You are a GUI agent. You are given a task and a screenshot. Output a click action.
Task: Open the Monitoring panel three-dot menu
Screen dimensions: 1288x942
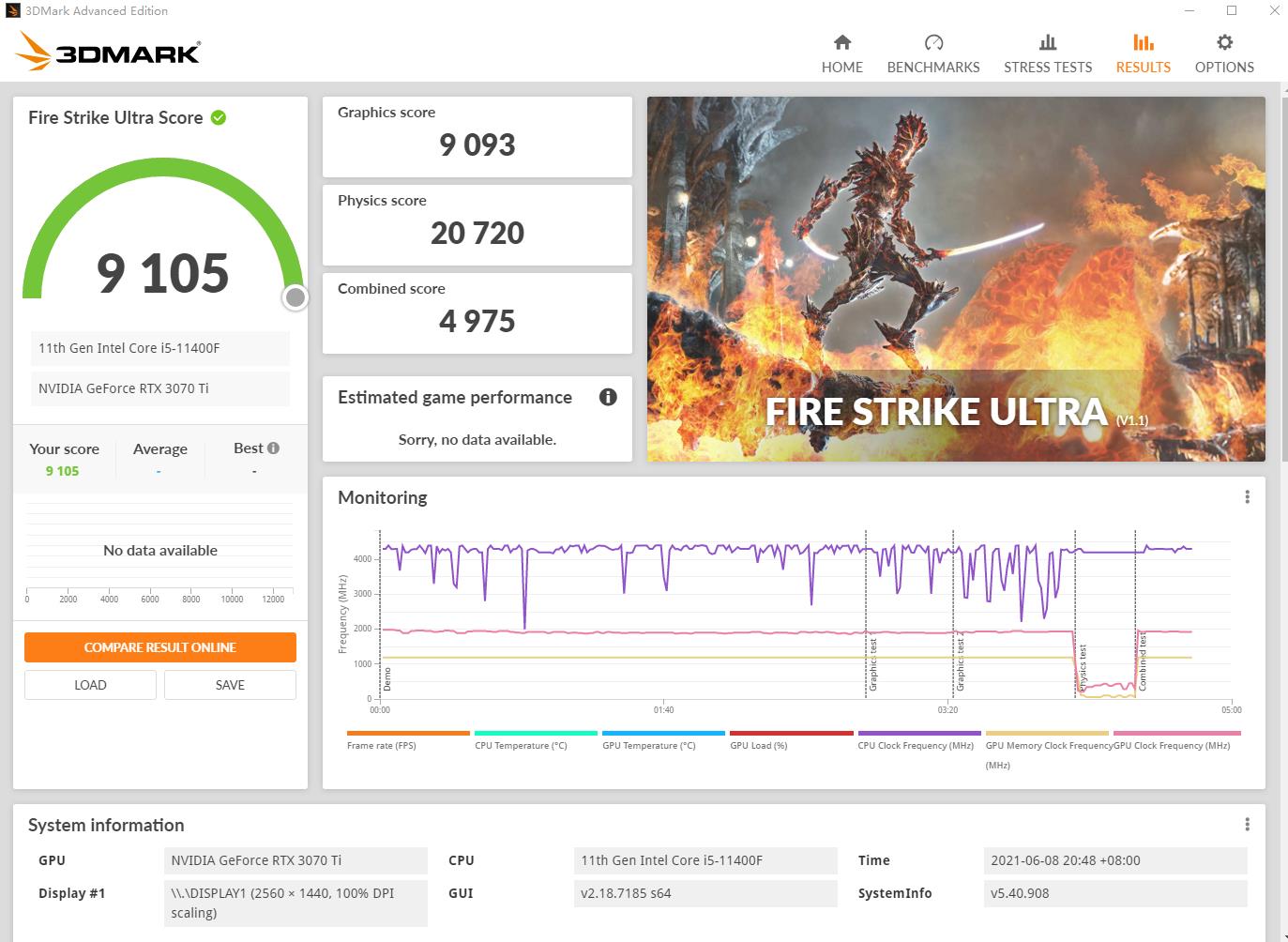[x=1247, y=497]
